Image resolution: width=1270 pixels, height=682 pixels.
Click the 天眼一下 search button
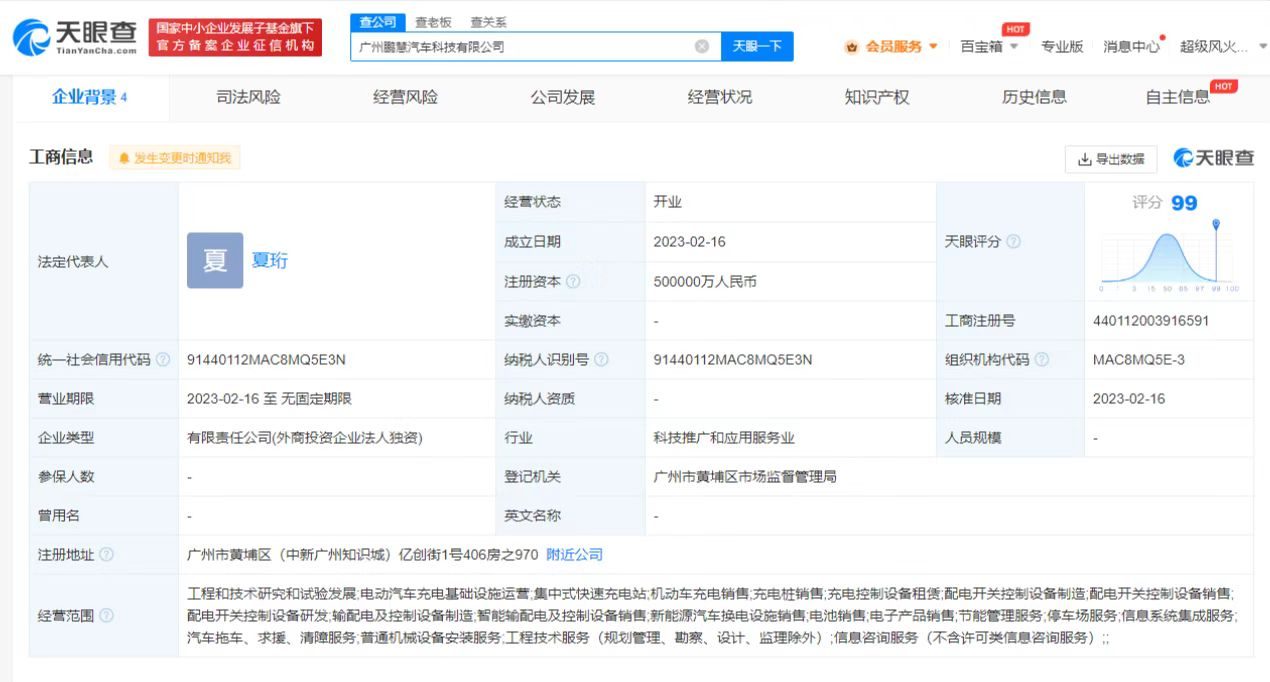tap(757, 45)
